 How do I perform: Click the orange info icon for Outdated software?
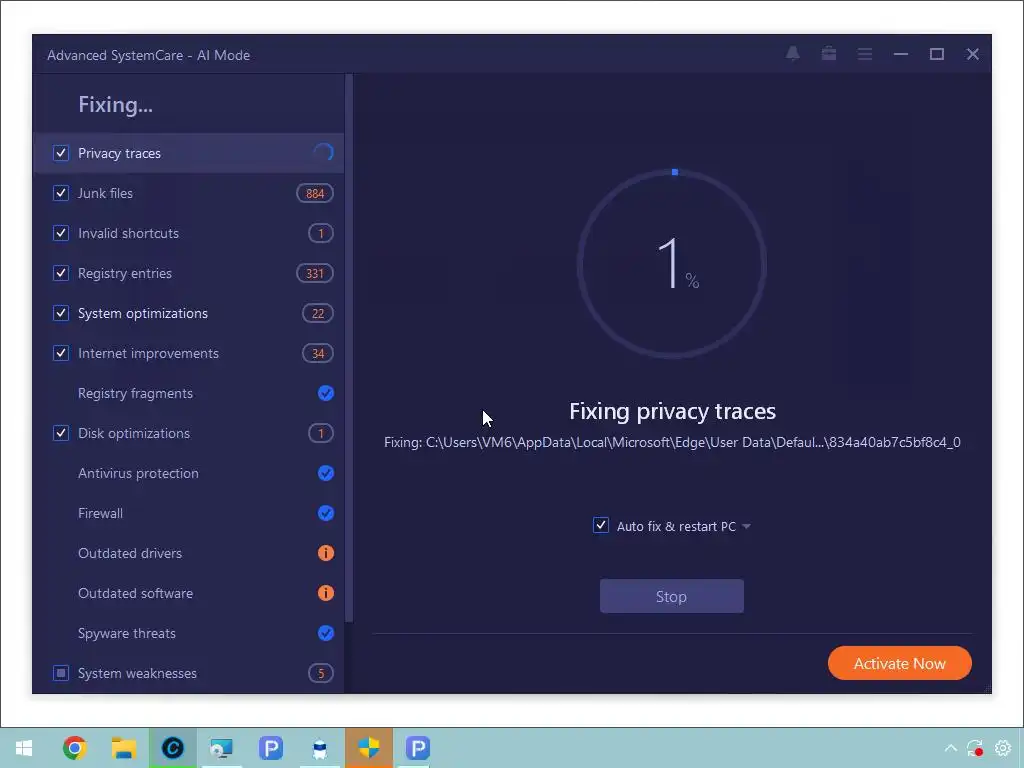tap(326, 593)
